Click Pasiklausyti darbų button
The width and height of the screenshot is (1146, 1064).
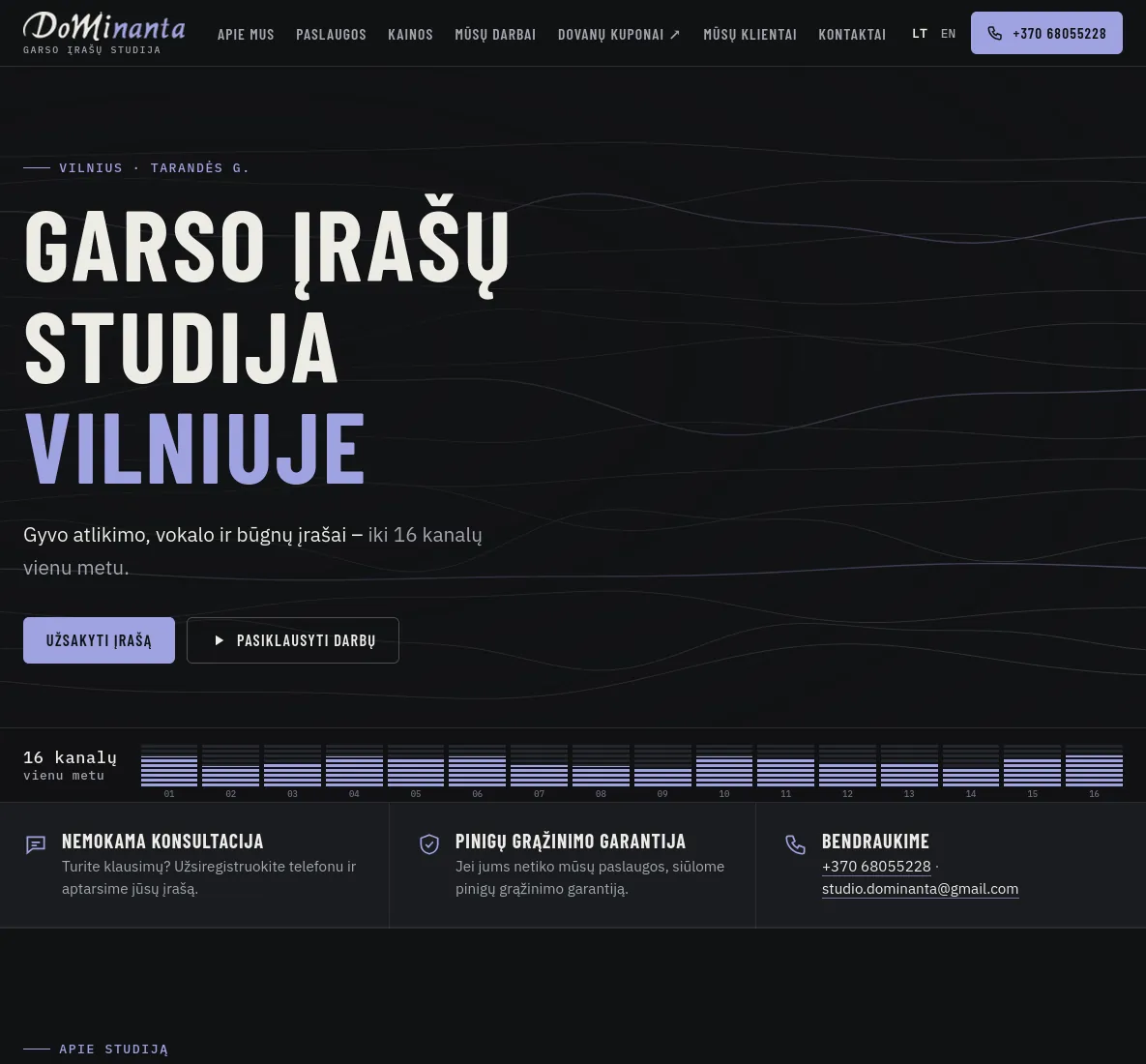point(293,640)
